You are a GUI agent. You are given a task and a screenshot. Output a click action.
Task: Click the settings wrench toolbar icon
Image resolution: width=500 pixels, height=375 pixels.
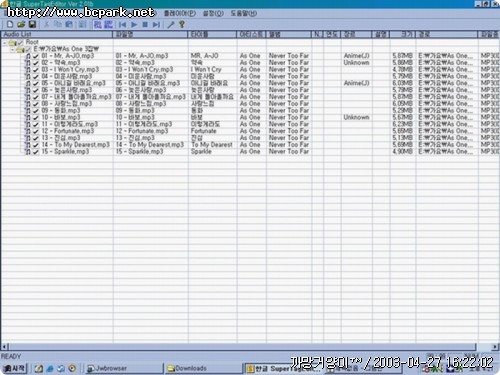[171, 24]
